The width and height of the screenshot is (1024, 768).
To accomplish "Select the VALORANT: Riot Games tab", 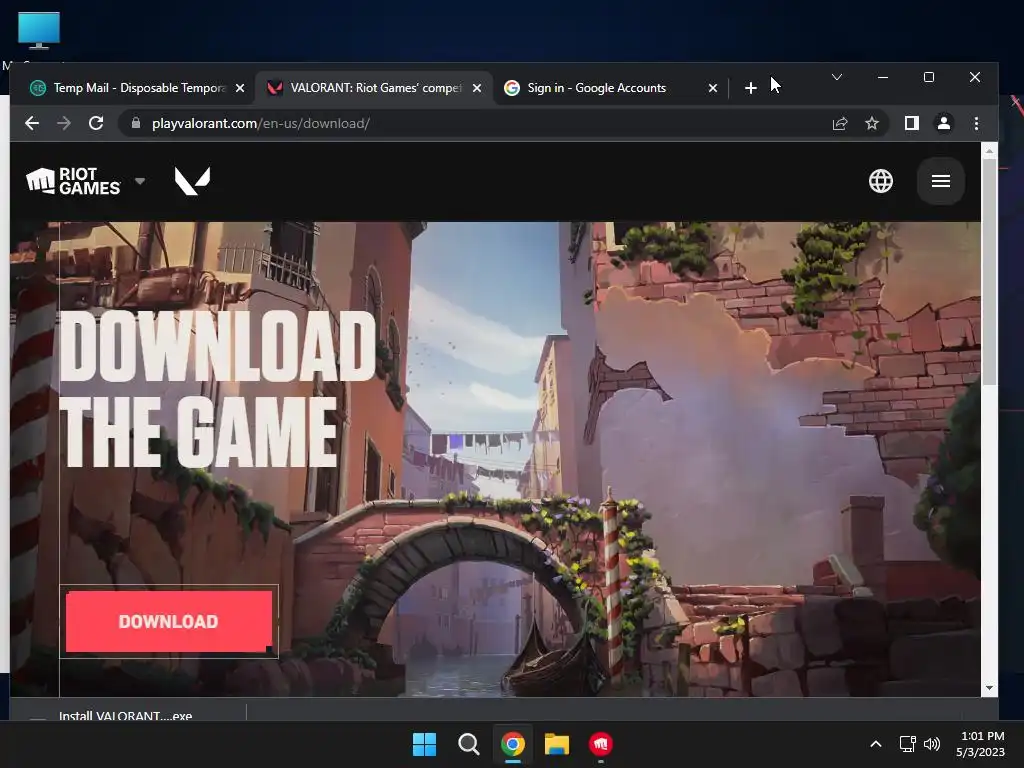I will pos(373,88).
